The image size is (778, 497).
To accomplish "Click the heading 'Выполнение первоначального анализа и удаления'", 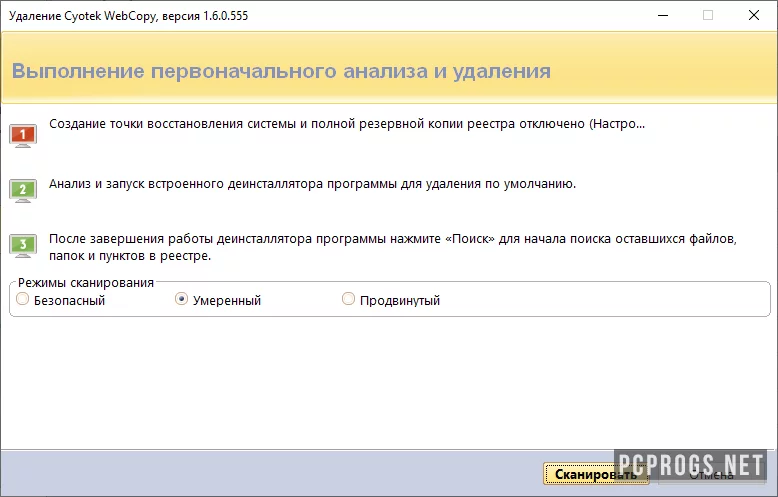I will 281,71.
